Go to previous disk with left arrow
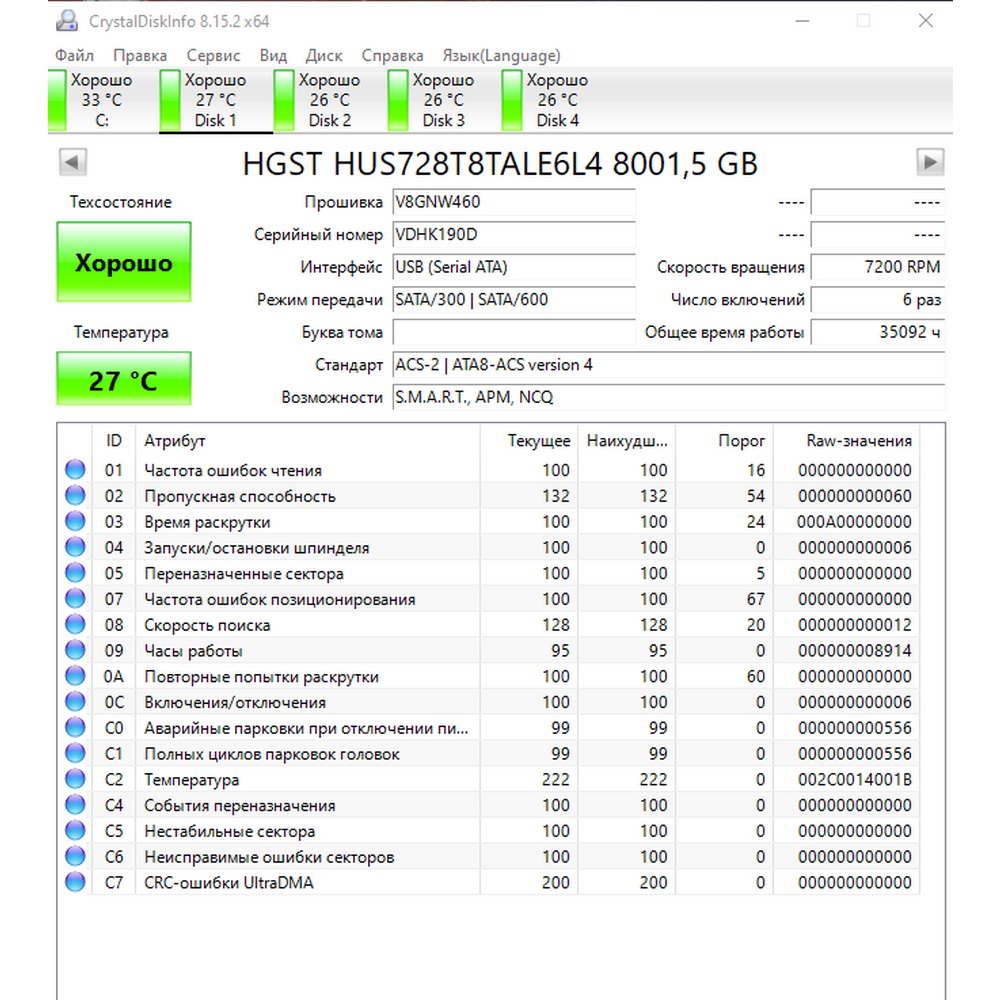This screenshot has width=1000, height=1000. pyautogui.click(x=73, y=162)
